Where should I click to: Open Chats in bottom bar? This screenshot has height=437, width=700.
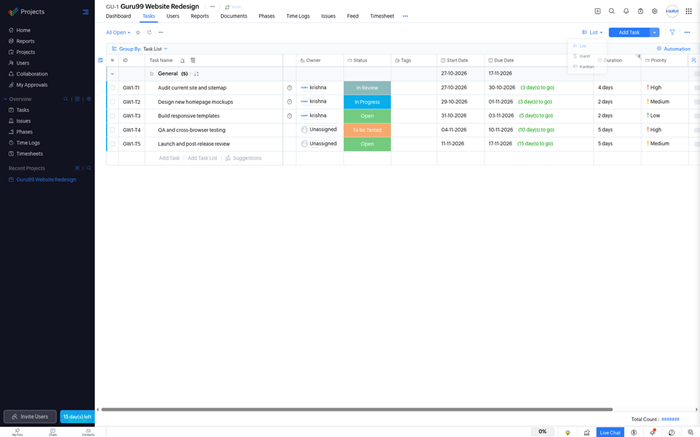coord(53,432)
